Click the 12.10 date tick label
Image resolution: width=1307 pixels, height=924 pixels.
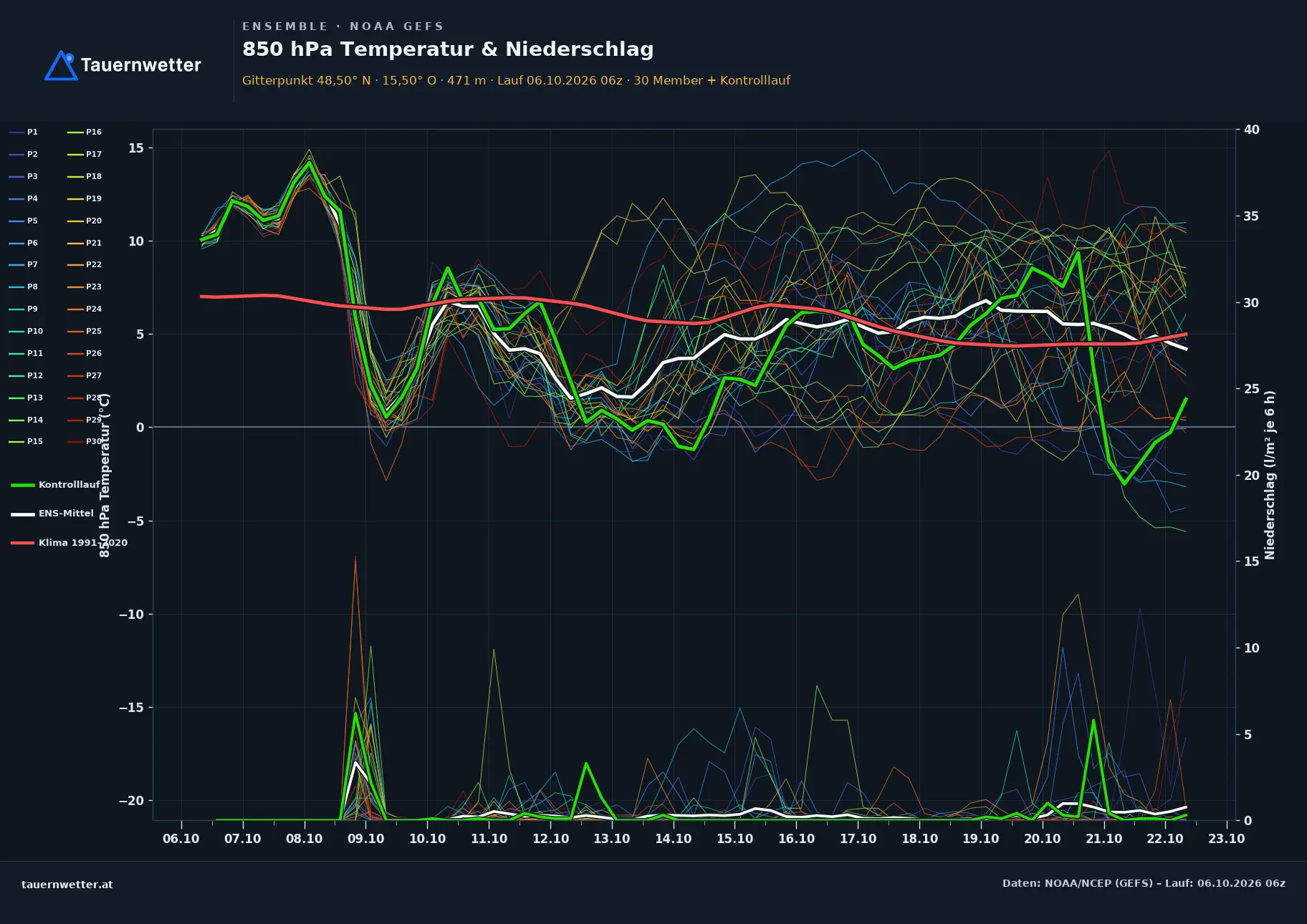point(550,839)
